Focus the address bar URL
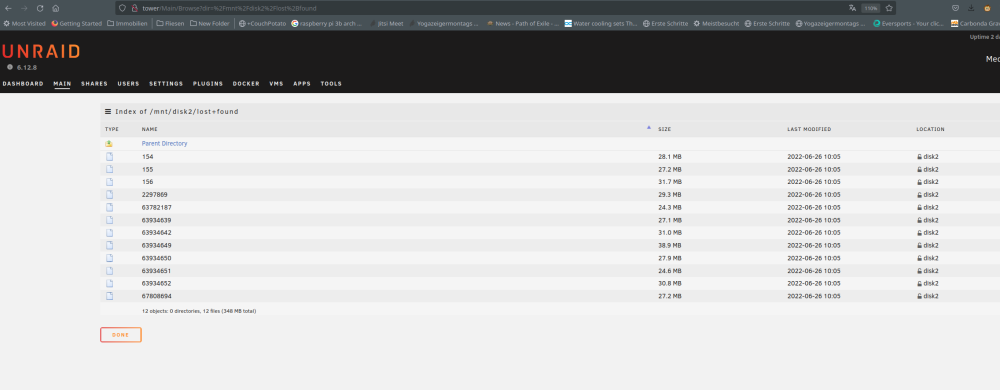1000x390 pixels. 230,8
